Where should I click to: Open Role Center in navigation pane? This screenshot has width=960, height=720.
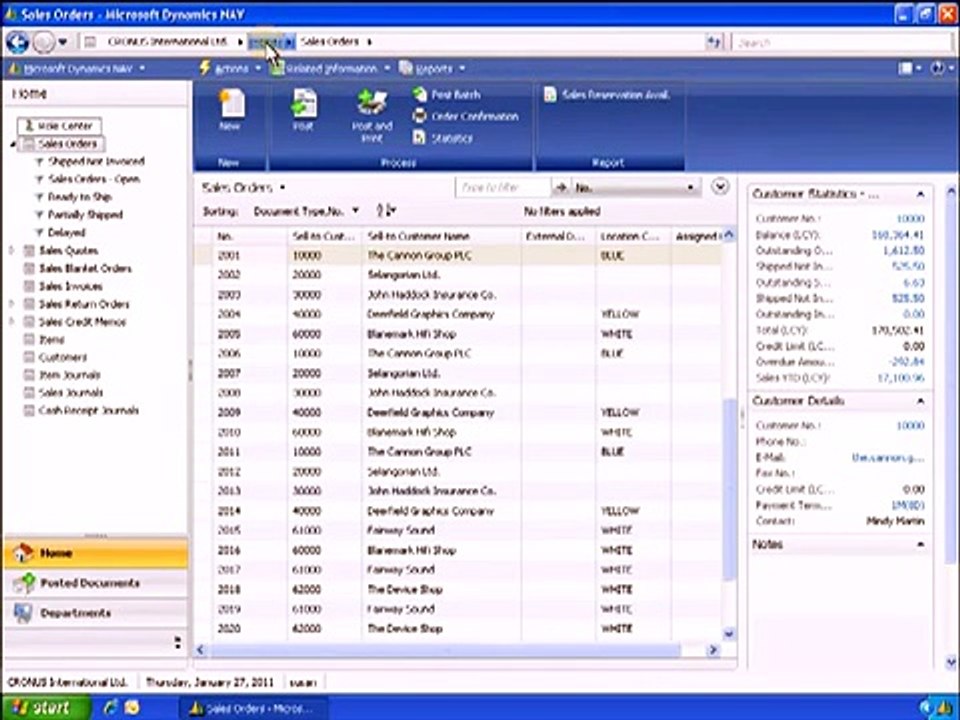(x=59, y=126)
